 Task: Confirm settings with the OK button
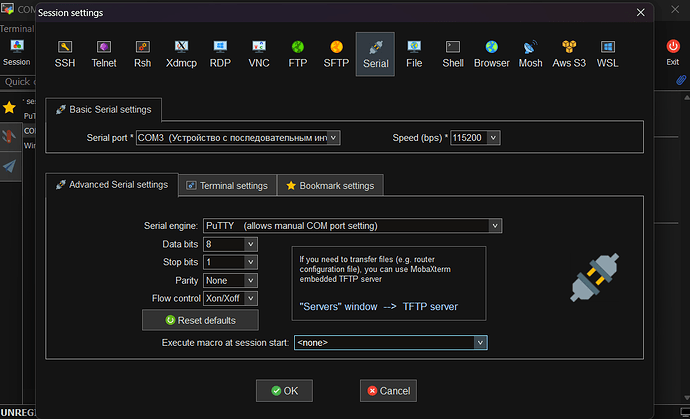(284, 391)
